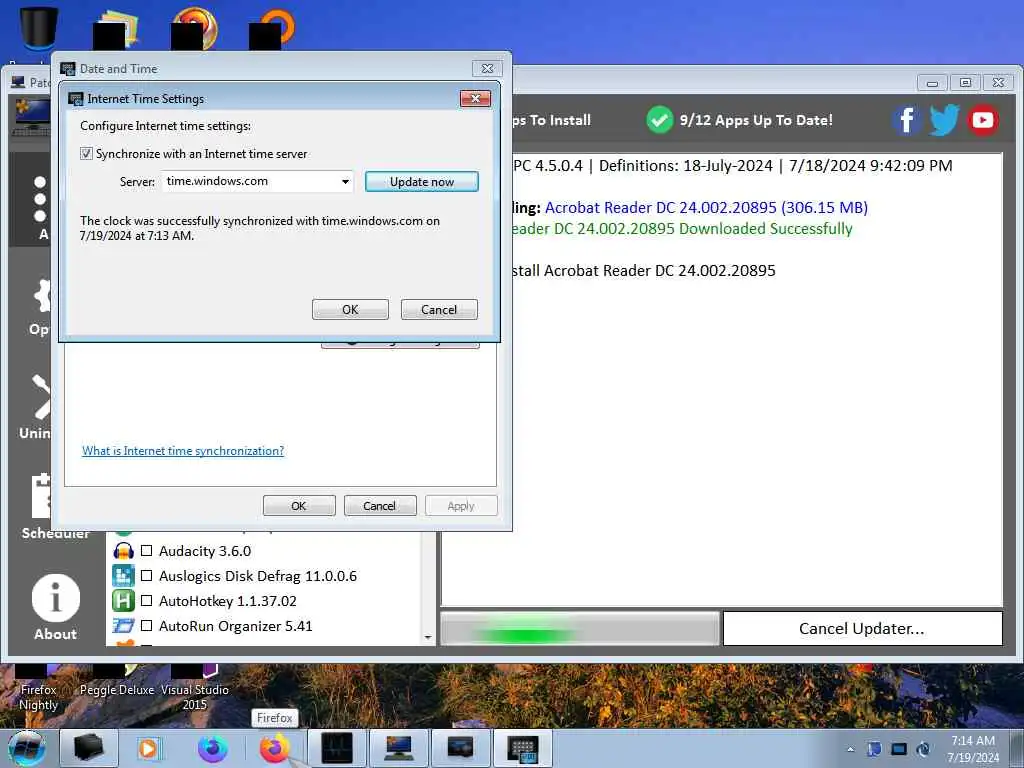Launch Firefox Nightly from the taskbar

pos(213,748)
